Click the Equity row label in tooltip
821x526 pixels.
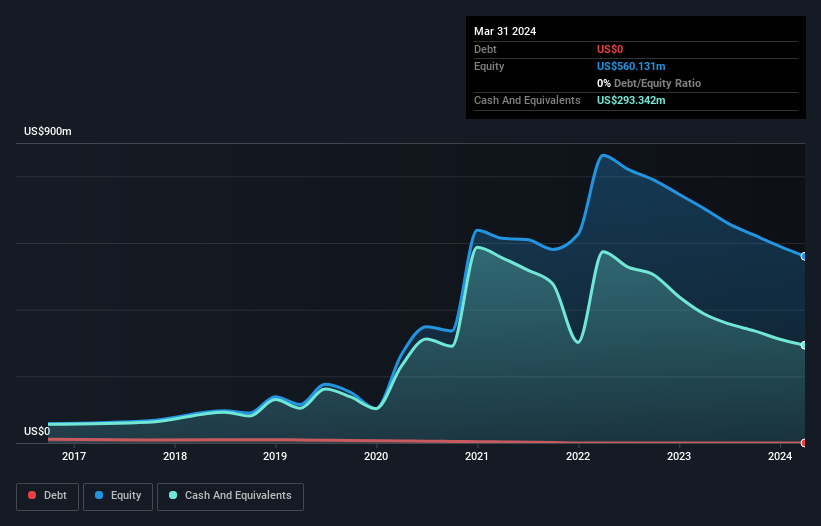(x=489, y=66)
